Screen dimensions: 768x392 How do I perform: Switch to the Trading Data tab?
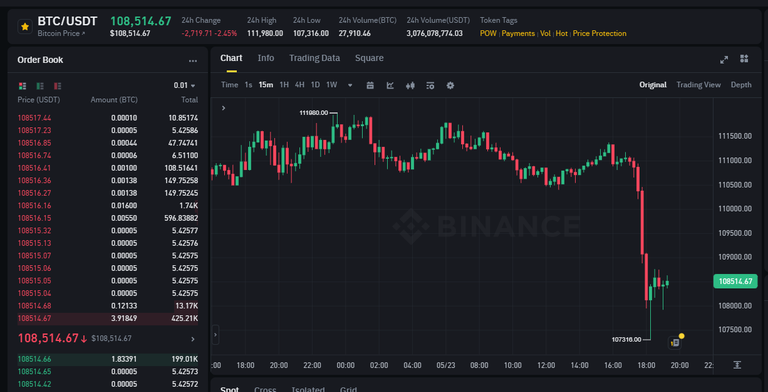tap(314, 58)
